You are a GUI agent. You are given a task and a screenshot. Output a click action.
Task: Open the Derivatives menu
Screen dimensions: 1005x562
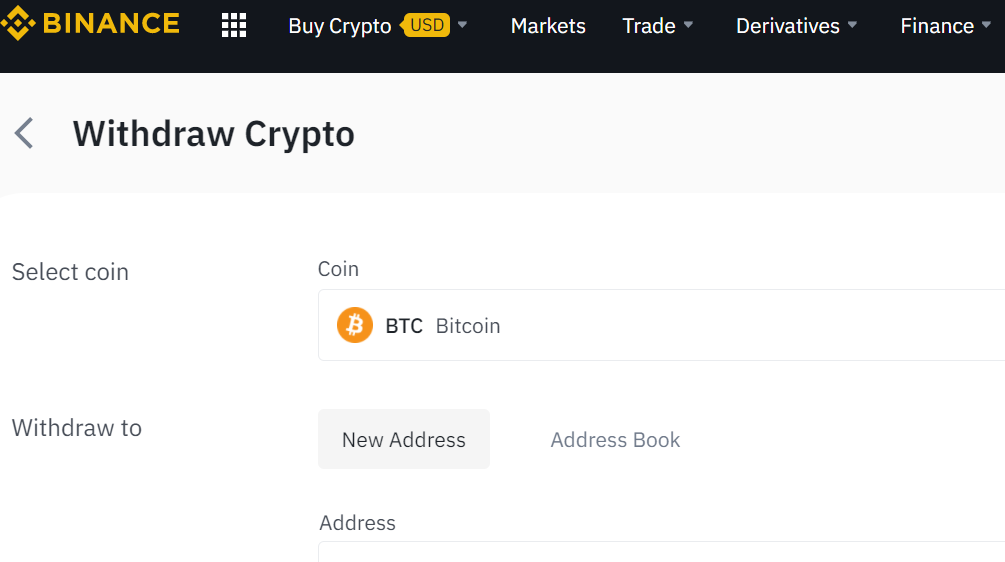click(788, 26)
